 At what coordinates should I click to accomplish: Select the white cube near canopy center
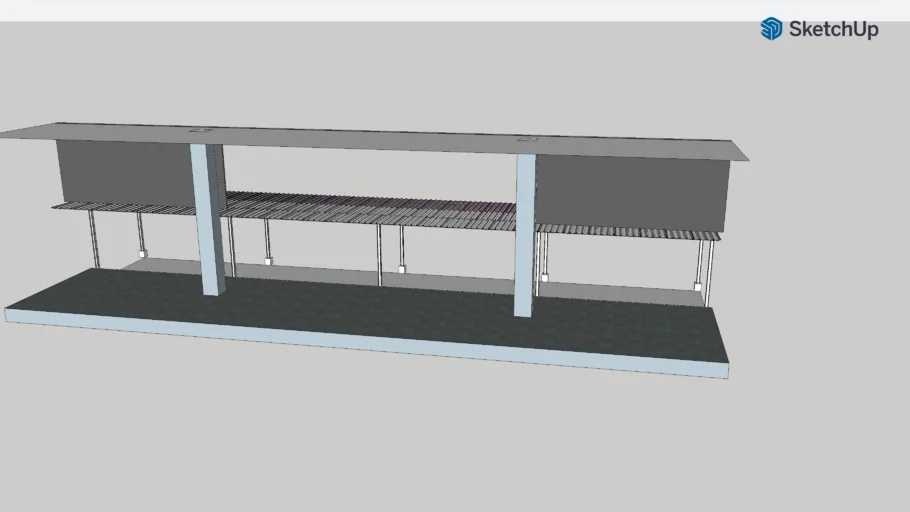tap(401, 269)
